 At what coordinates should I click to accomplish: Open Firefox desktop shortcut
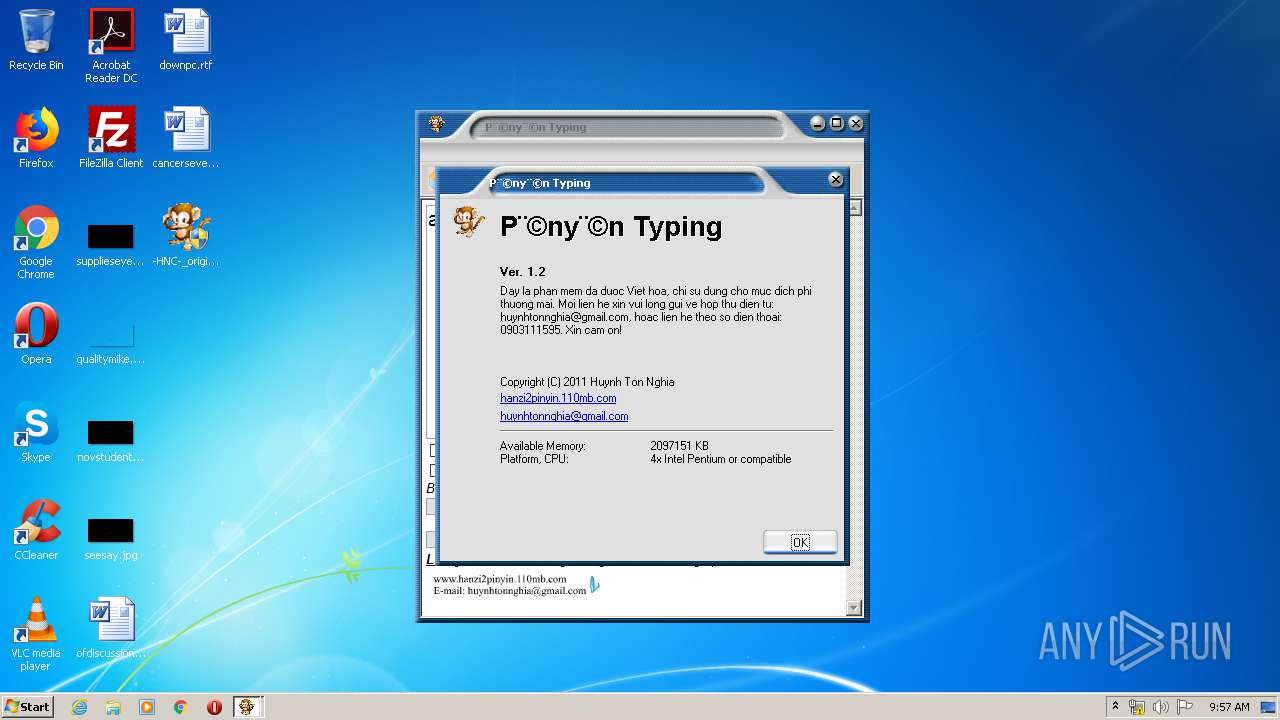pos(36,138)
